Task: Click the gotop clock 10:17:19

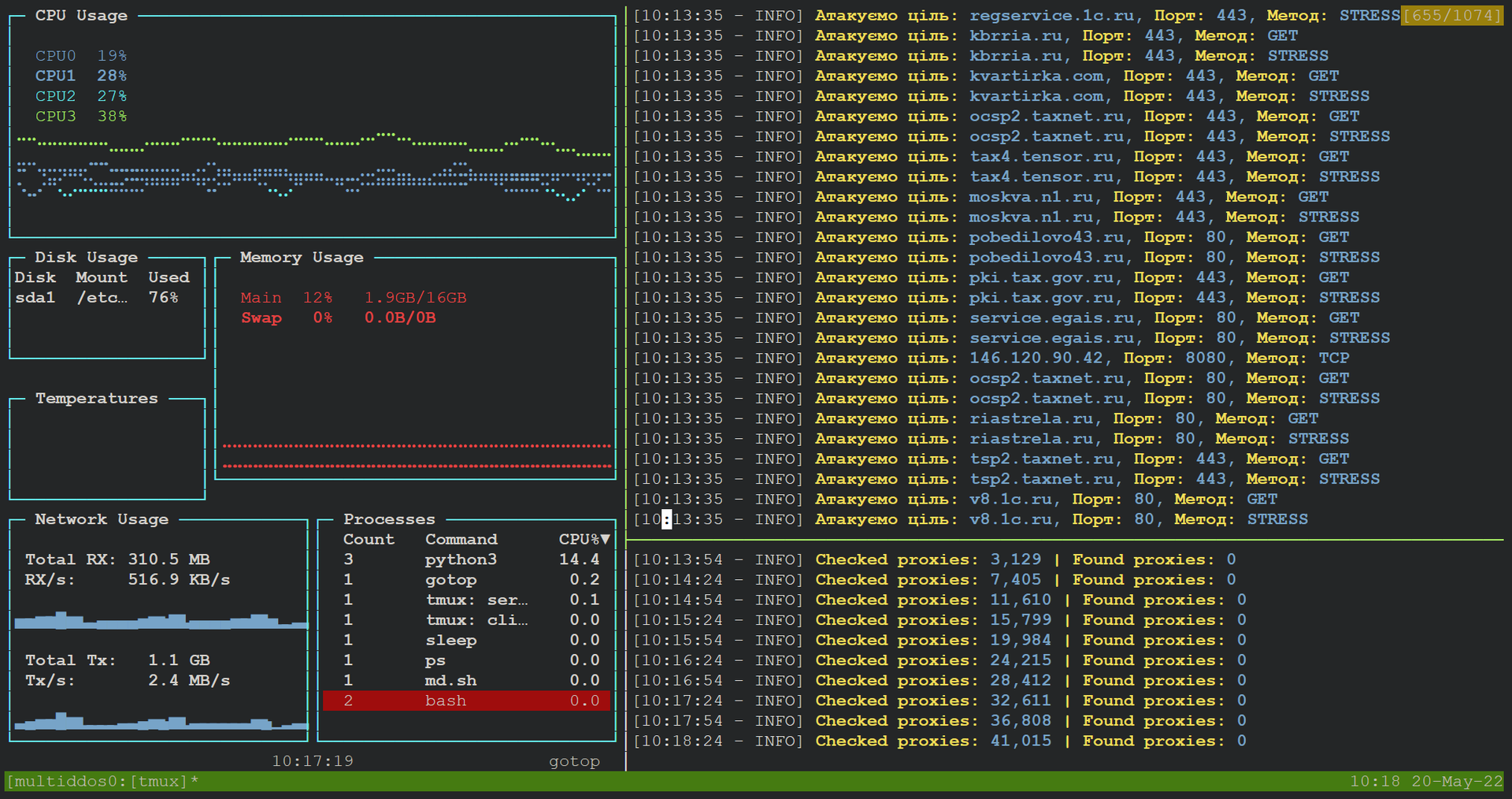Action: tap(313, 761)
